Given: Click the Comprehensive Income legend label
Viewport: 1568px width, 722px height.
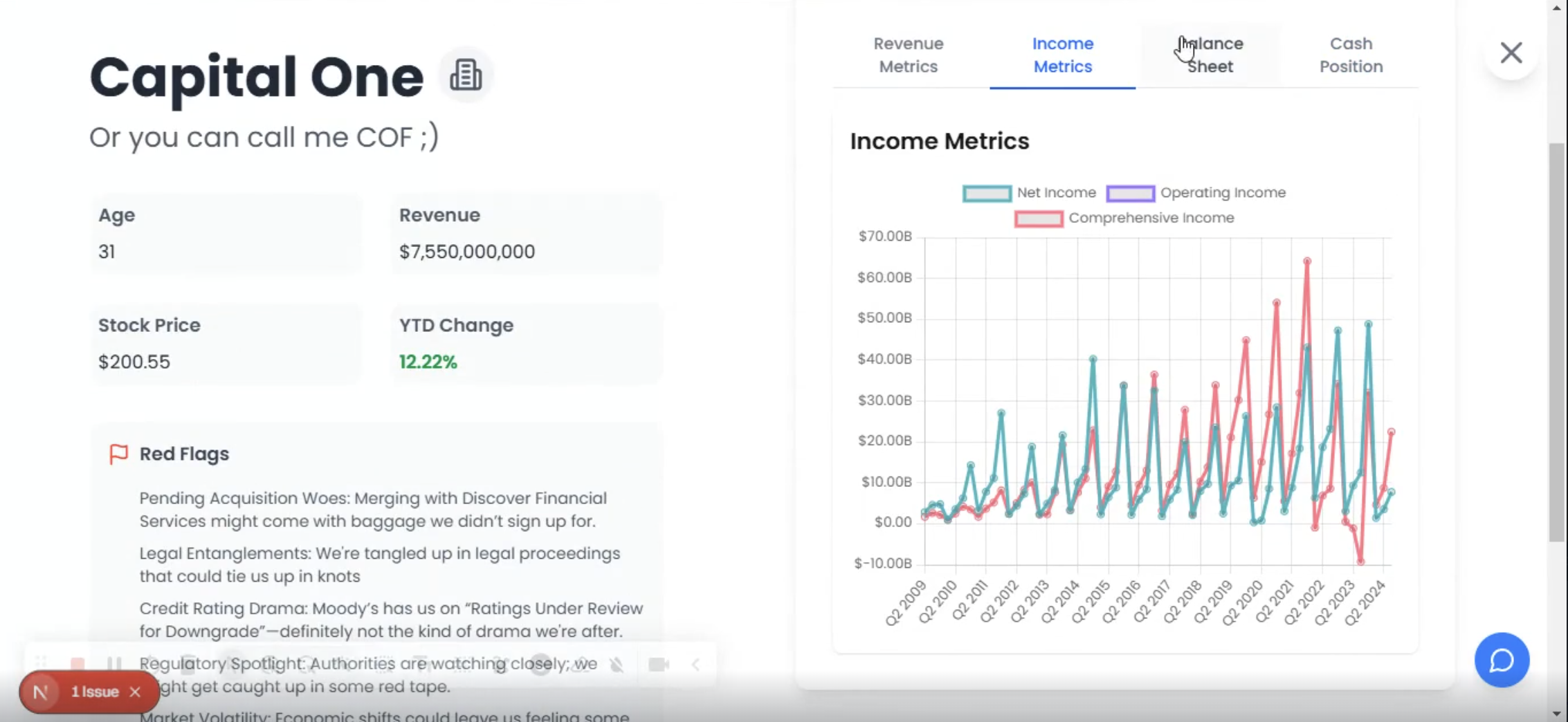Looking at the screenshot, I should (x=1151, y=218).
